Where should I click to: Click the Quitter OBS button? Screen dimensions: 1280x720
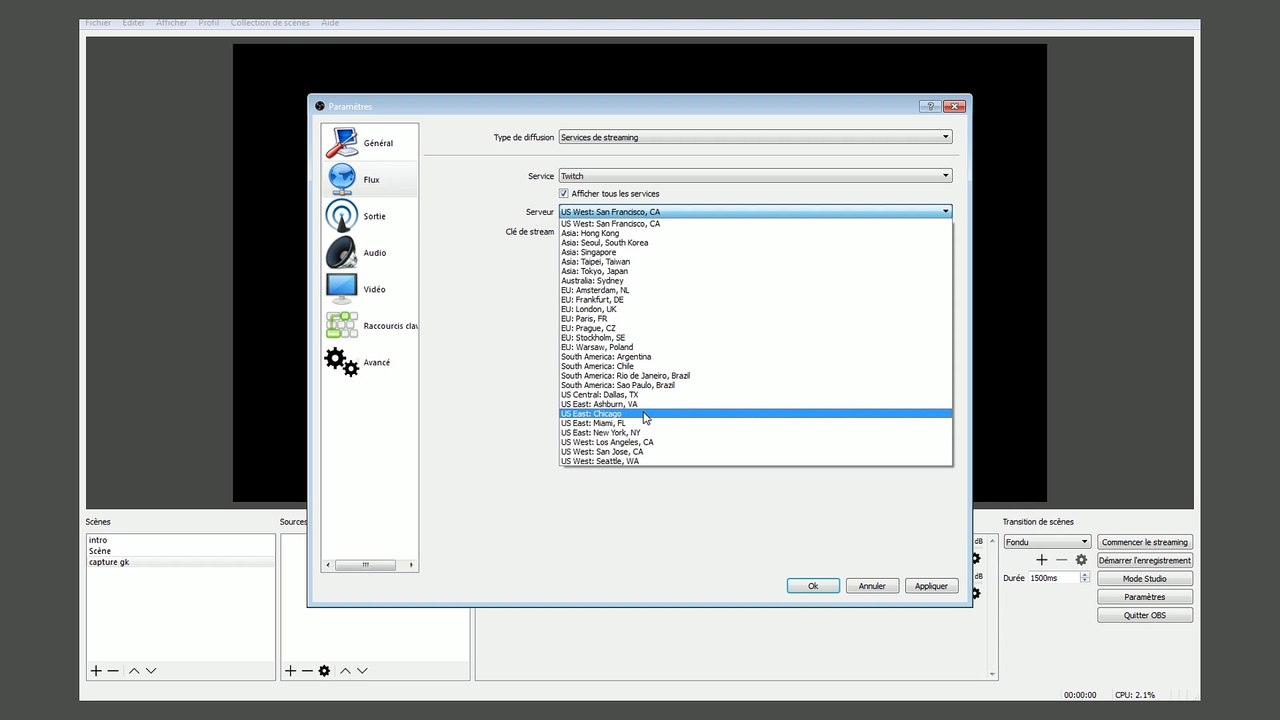click(x=1145, y=615)
